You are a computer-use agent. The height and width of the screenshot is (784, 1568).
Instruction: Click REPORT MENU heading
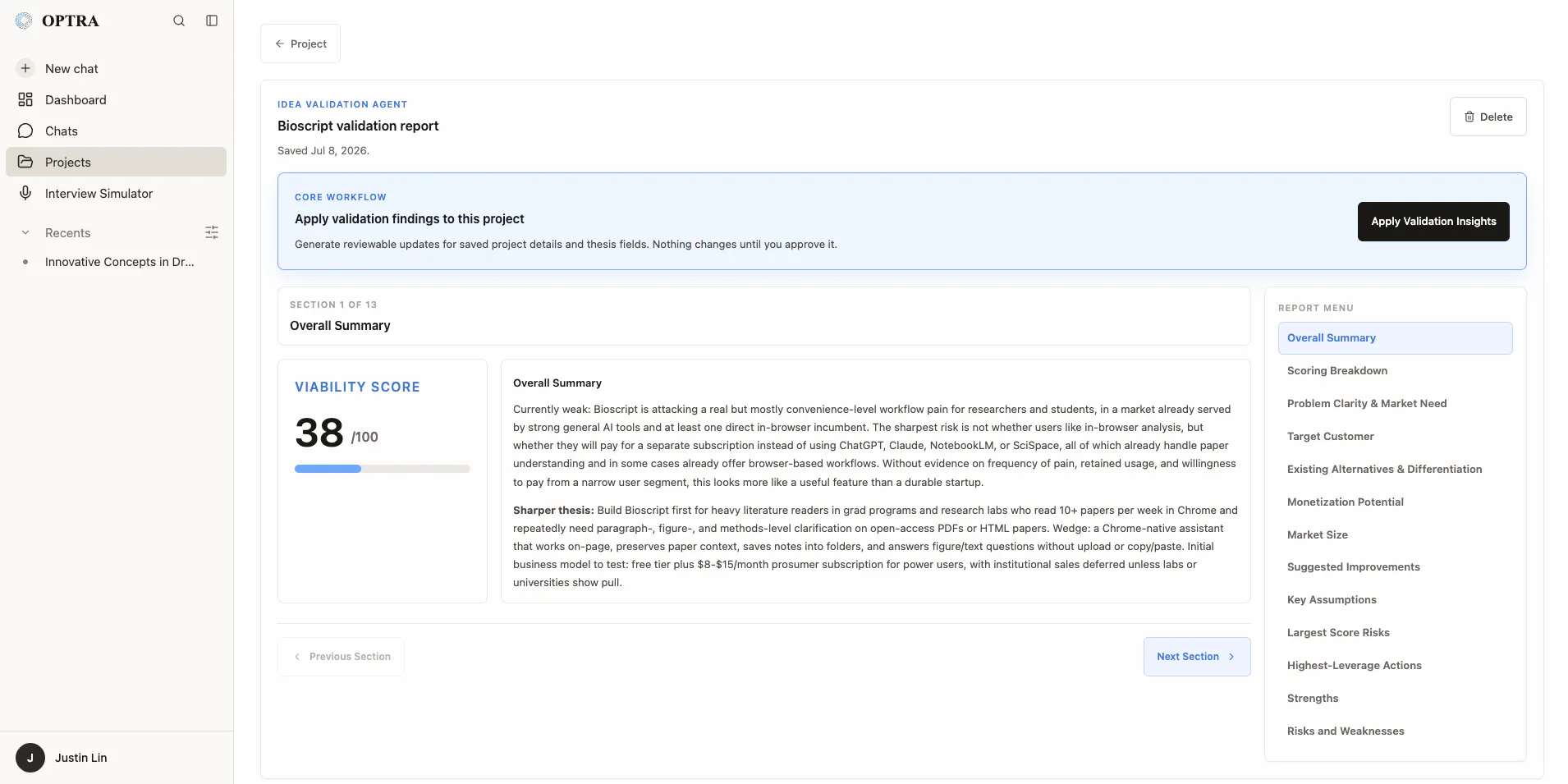pos(1316,308)
